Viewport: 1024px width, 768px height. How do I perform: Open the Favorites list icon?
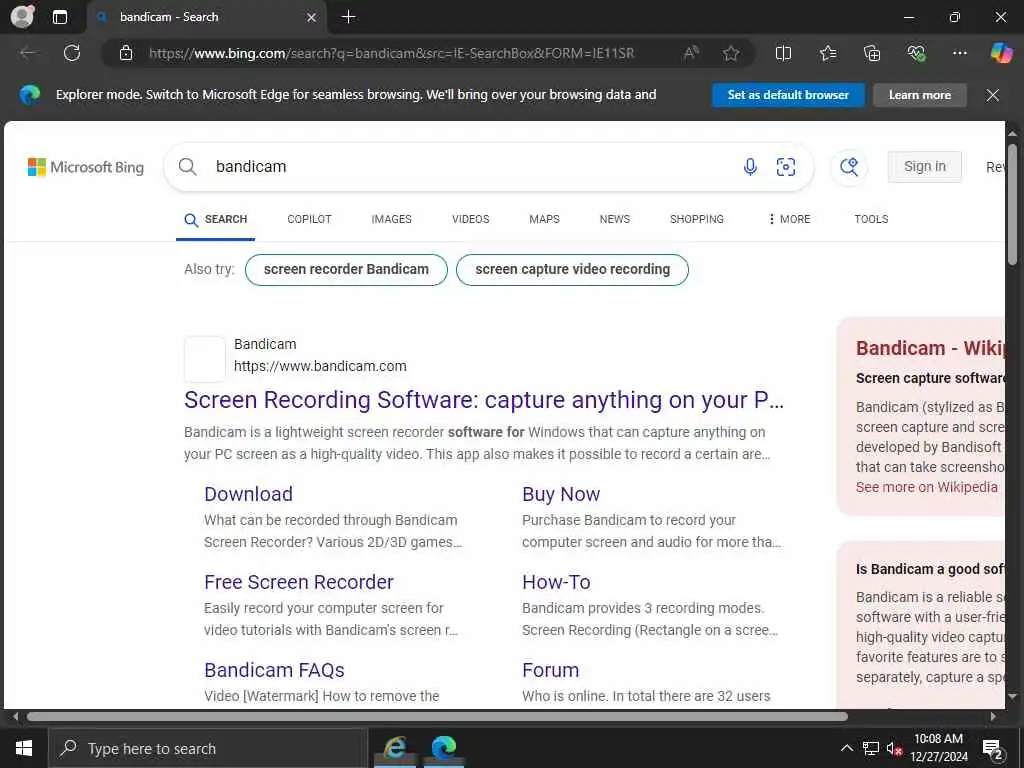pyautogui.click(x=828, y=53)
